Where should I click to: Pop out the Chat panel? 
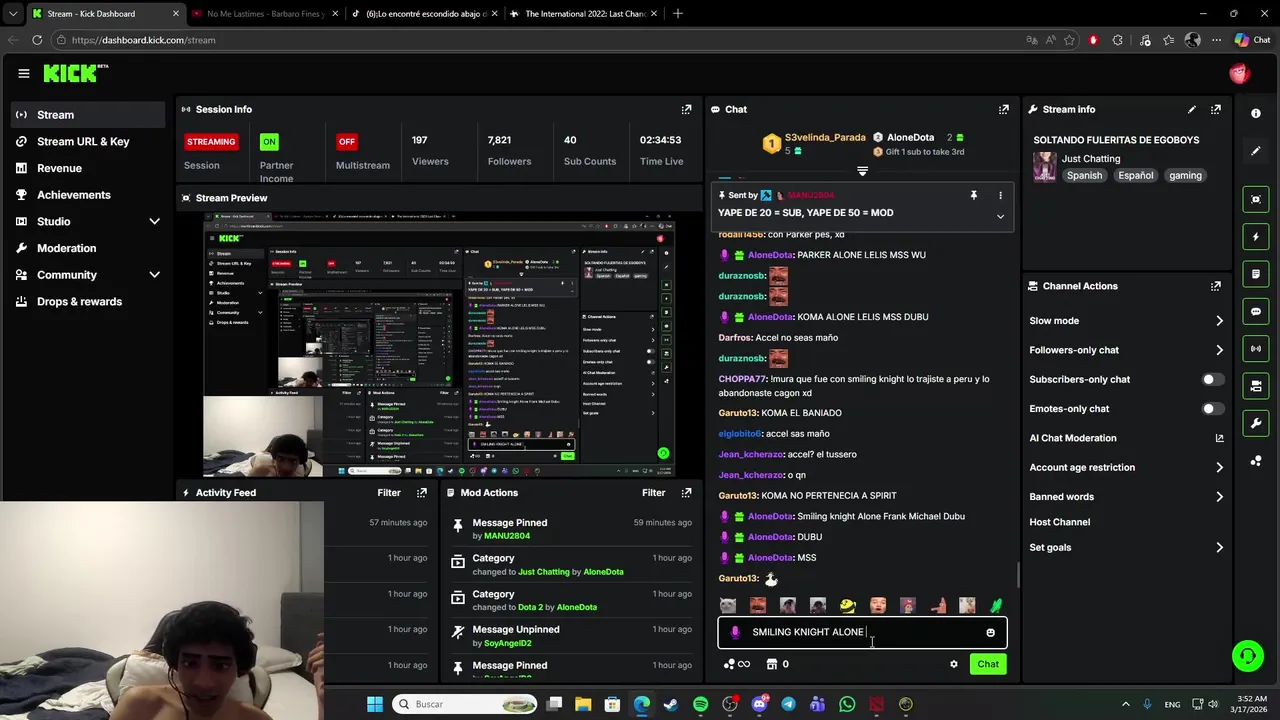[x=1003, y=109]
